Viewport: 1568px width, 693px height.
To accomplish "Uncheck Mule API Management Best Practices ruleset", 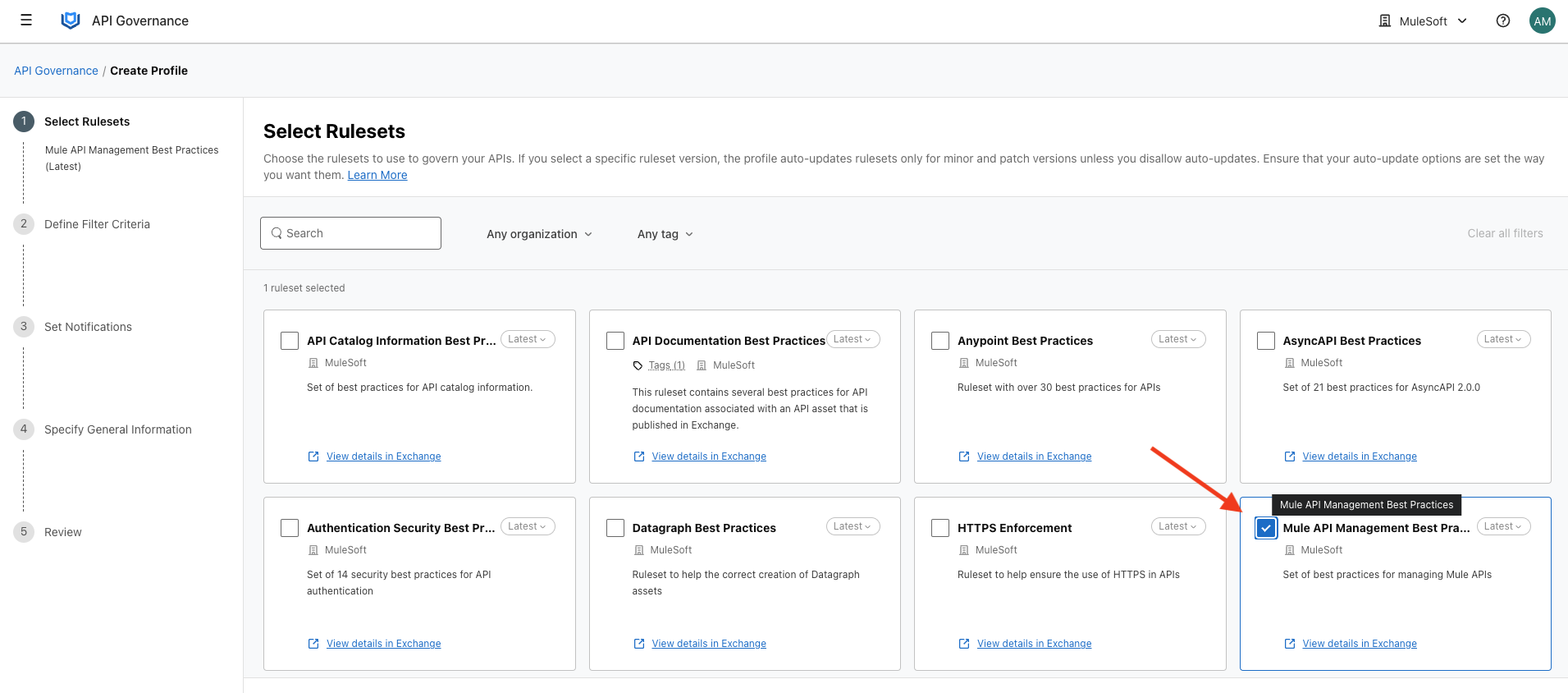I will (1265, 528).
